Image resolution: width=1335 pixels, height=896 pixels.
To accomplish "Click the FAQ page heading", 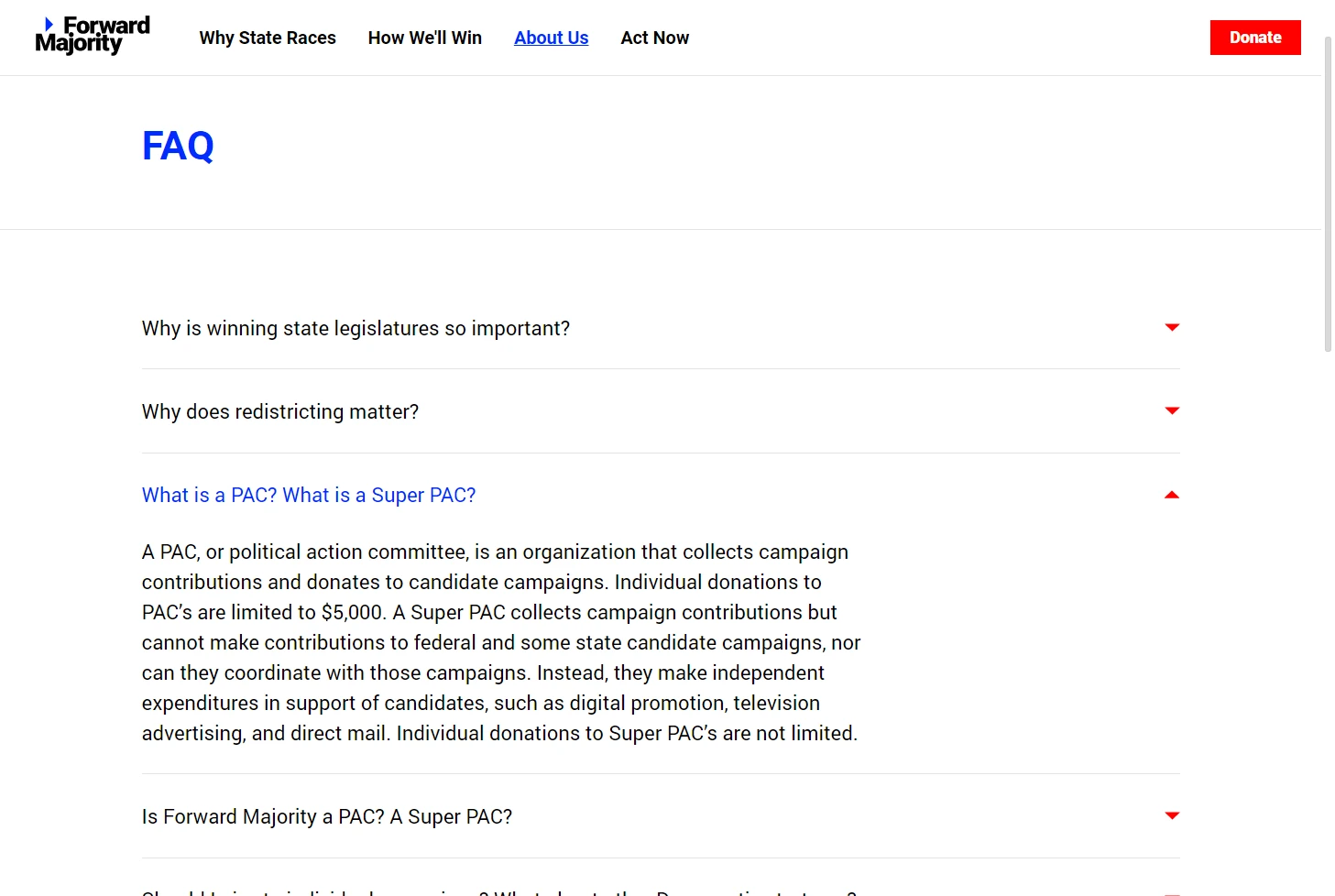I will click(178, 146).
